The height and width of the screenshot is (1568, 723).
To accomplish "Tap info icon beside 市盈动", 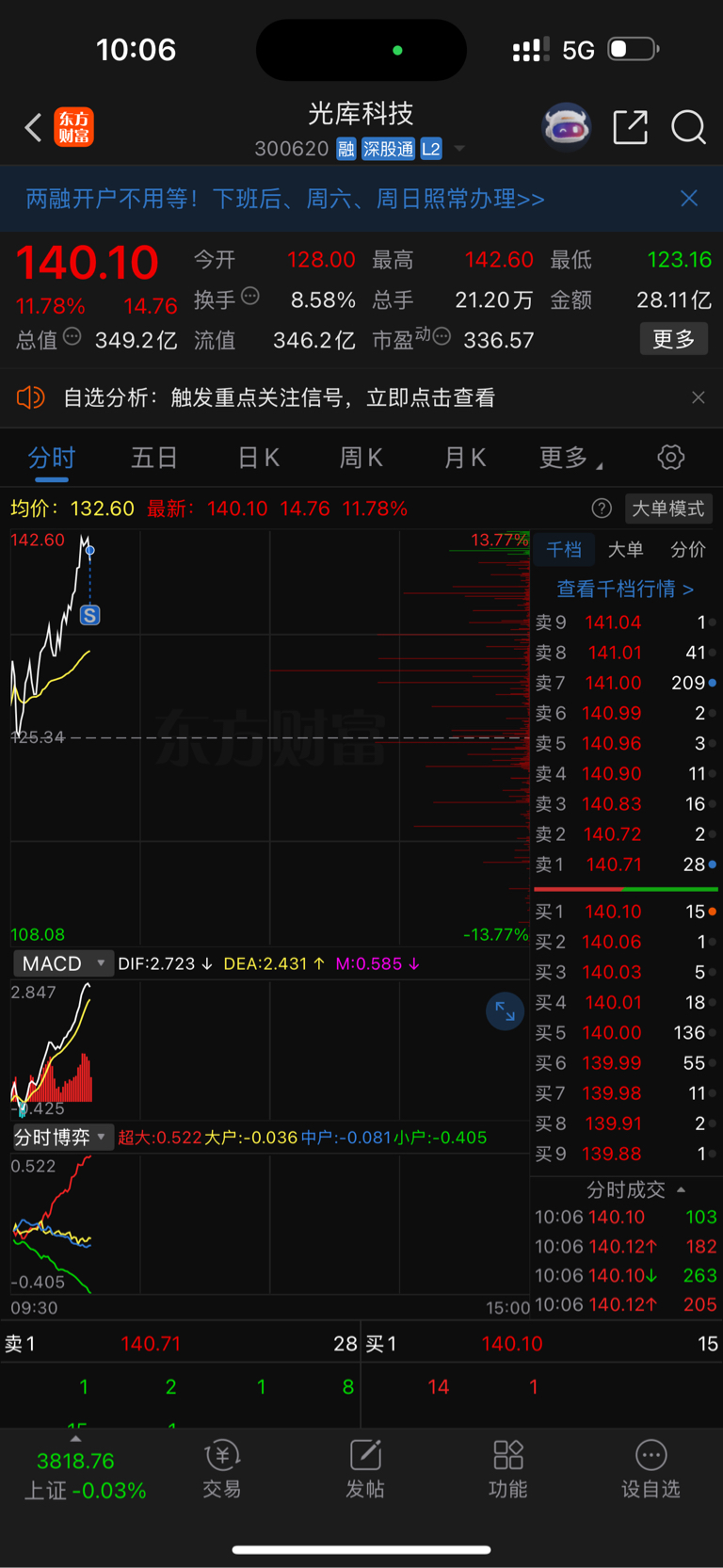I will (x=441, y=336).
